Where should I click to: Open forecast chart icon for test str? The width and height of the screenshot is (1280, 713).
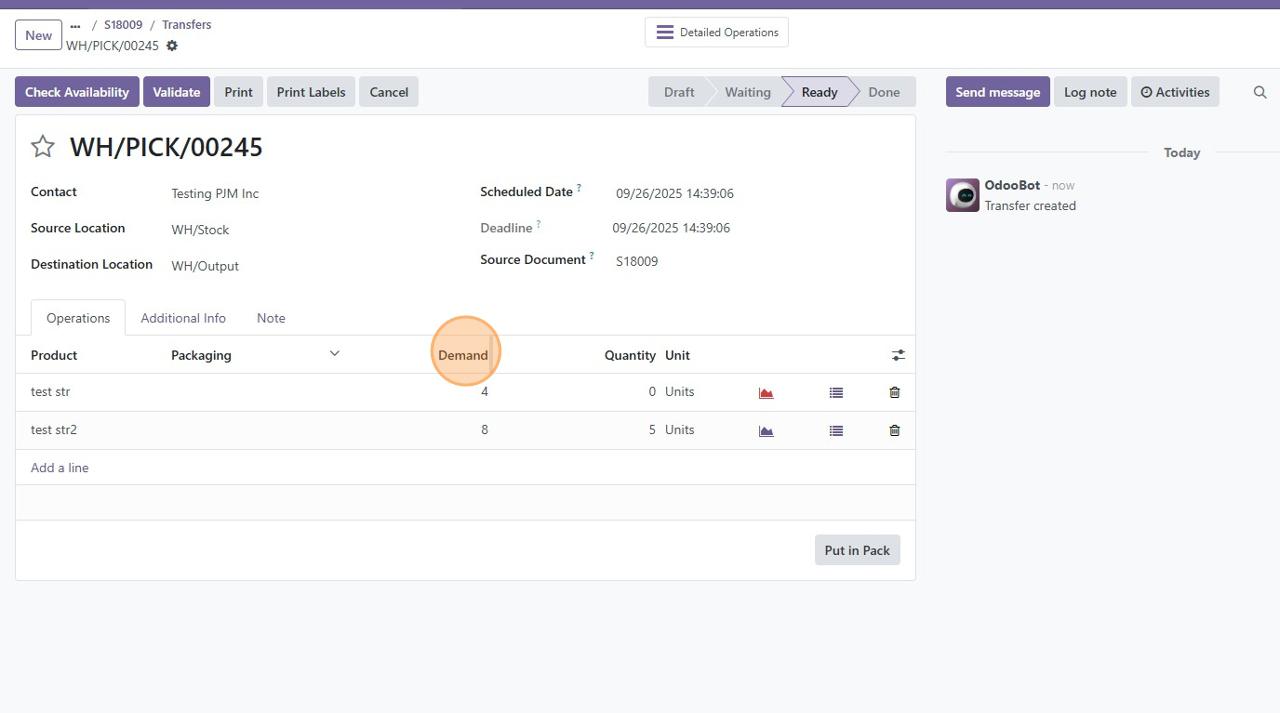tap(766, 393)
